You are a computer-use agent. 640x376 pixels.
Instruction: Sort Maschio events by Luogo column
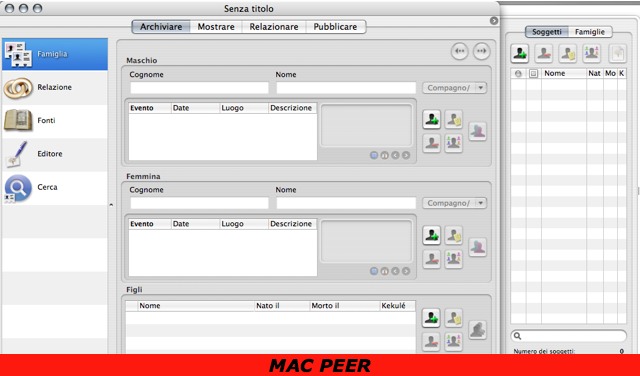click(244, 108)
